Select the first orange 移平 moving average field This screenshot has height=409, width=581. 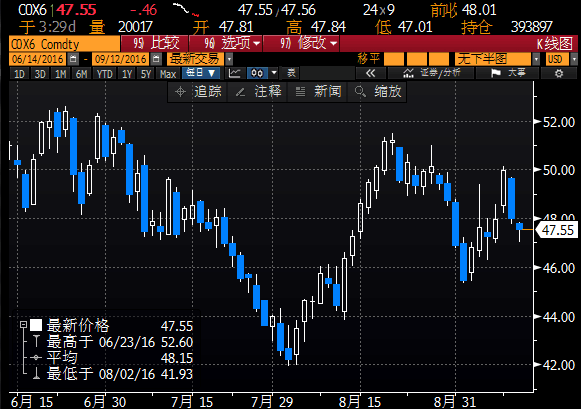point(394,59)
